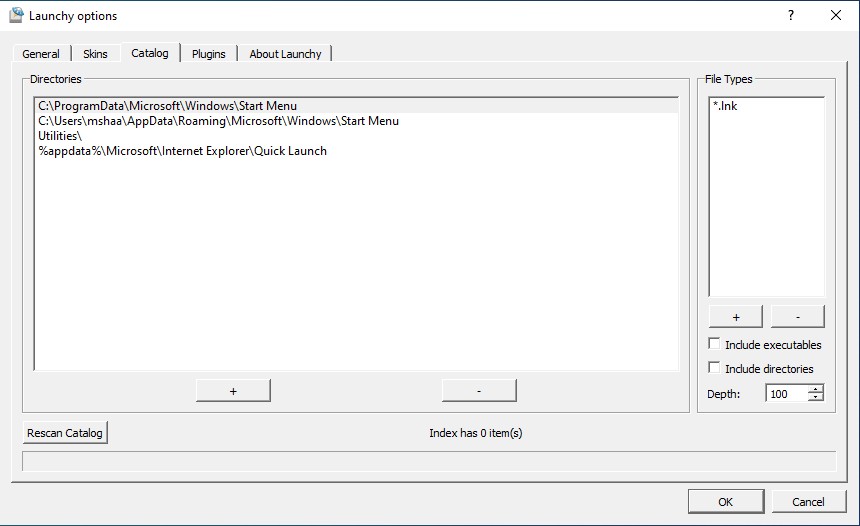Confirm the settings with the OK button
860x526 pixels.
tap(726, 501)
